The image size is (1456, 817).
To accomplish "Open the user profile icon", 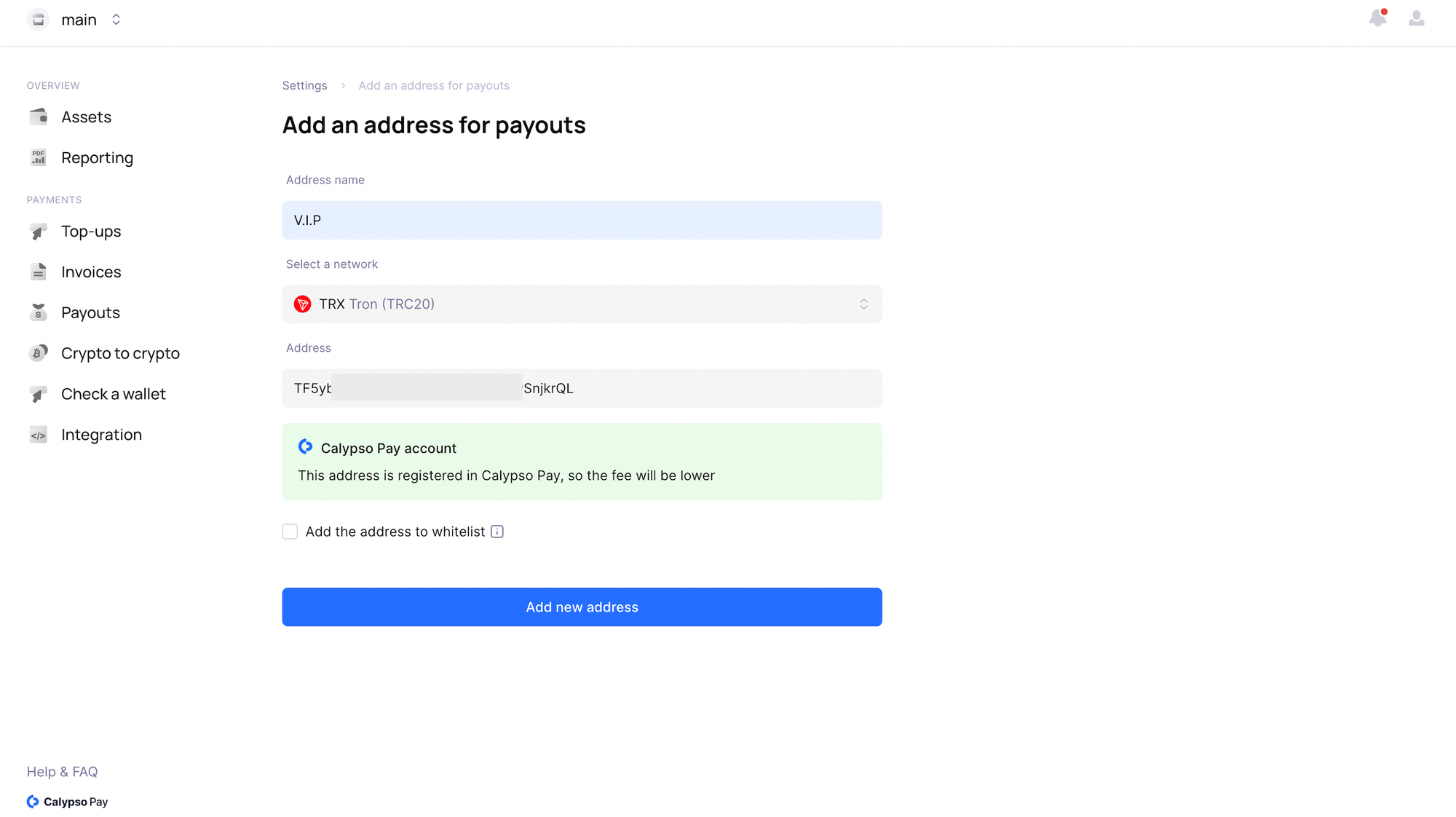I will [x=1416, y=18].
